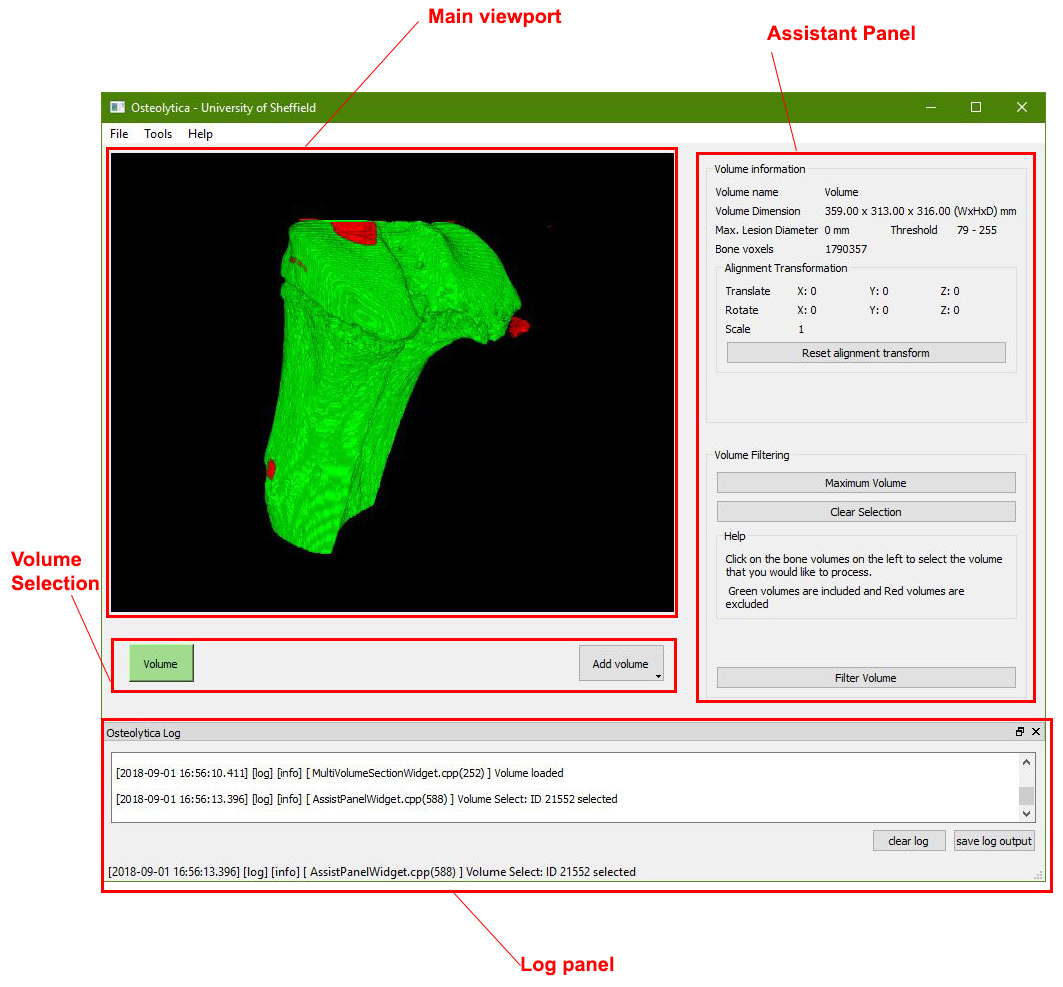Toggle the green Volume selection button

[161, 664]
